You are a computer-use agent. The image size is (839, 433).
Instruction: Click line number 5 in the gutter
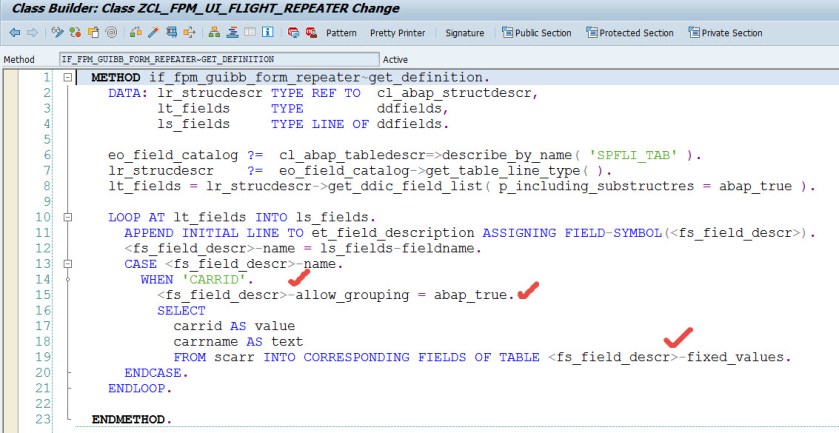click(47, 140)
